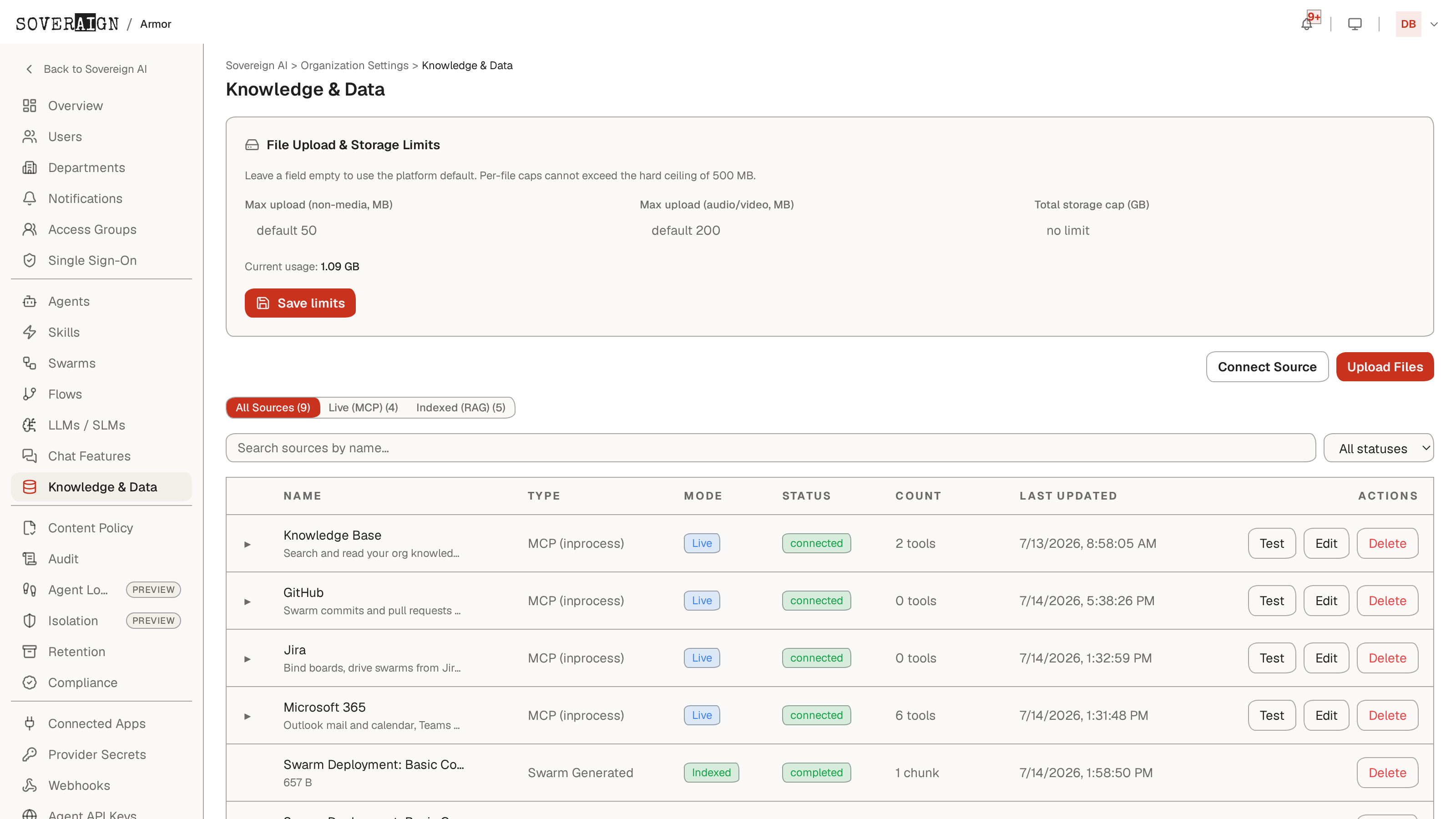Screen dimensions: 1456x819
Task: Open the Webhooks page
Action: (x=101, y=785)
